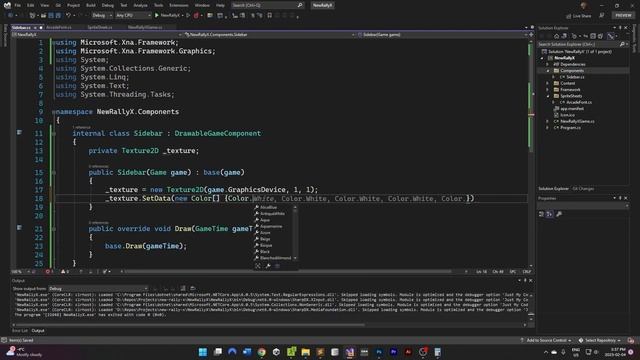The width and height of the screenshot is (640, 360).
Task: Click the green Start debugging arrow
Action: 157,16
